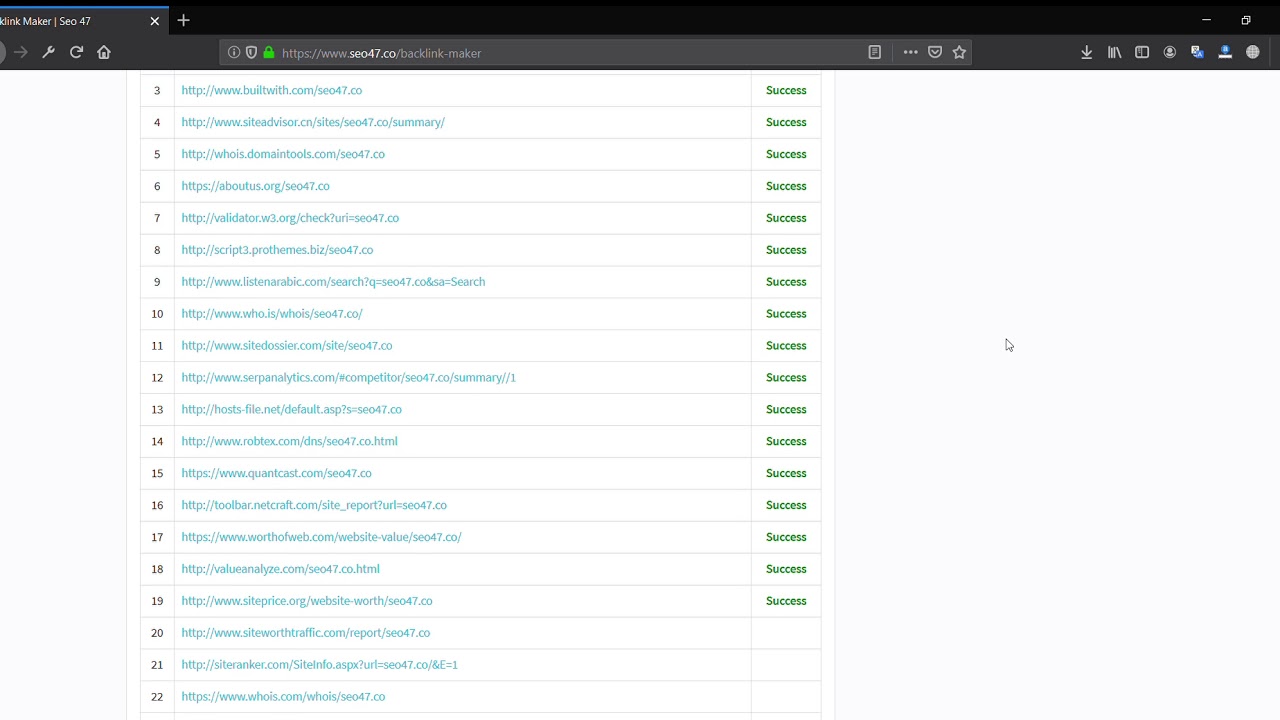Open site information icon in address bar

pyautogui.click(x=234, y=52)
